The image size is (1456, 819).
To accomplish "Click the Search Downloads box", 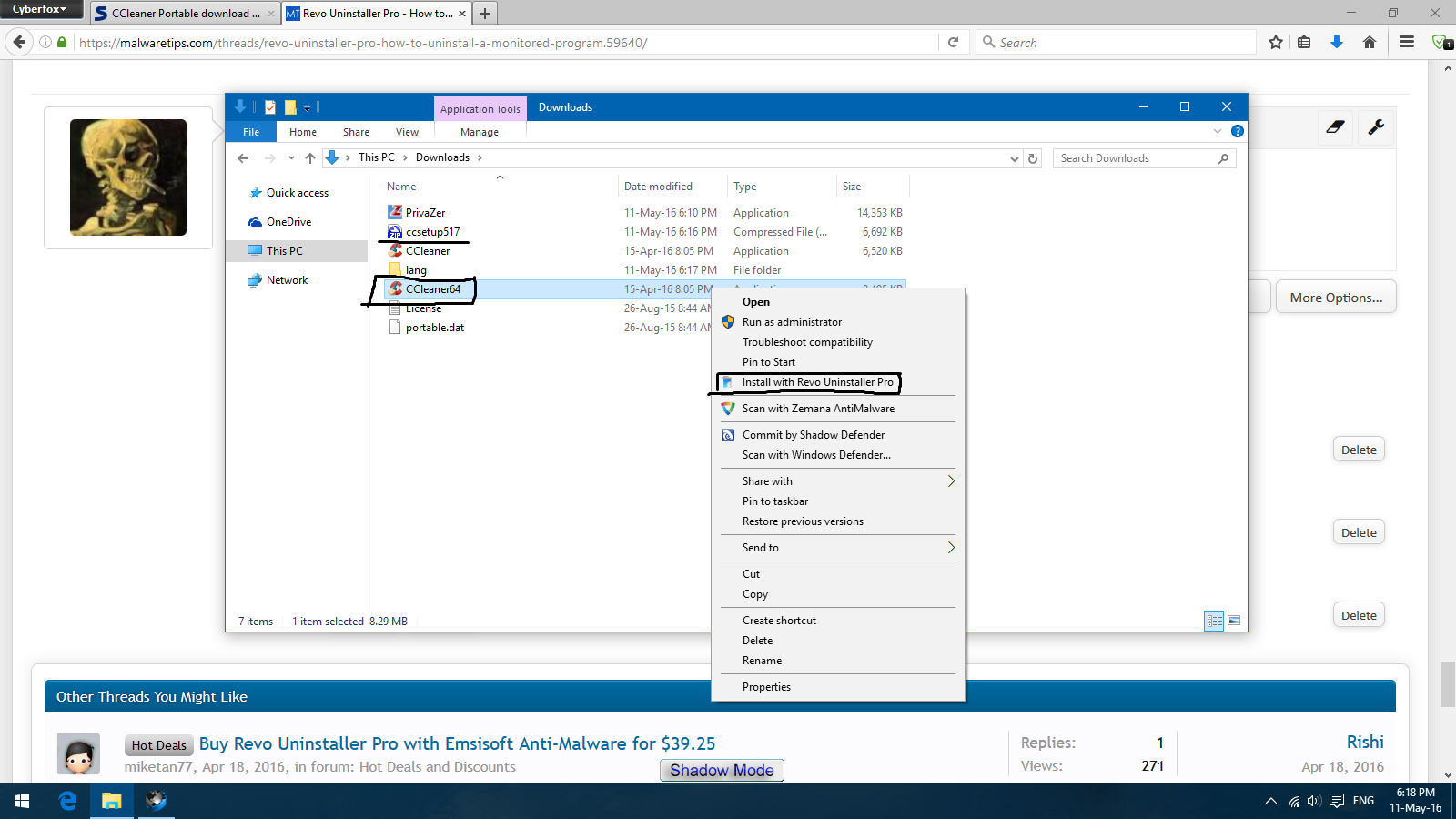I will click(1144, 158).
